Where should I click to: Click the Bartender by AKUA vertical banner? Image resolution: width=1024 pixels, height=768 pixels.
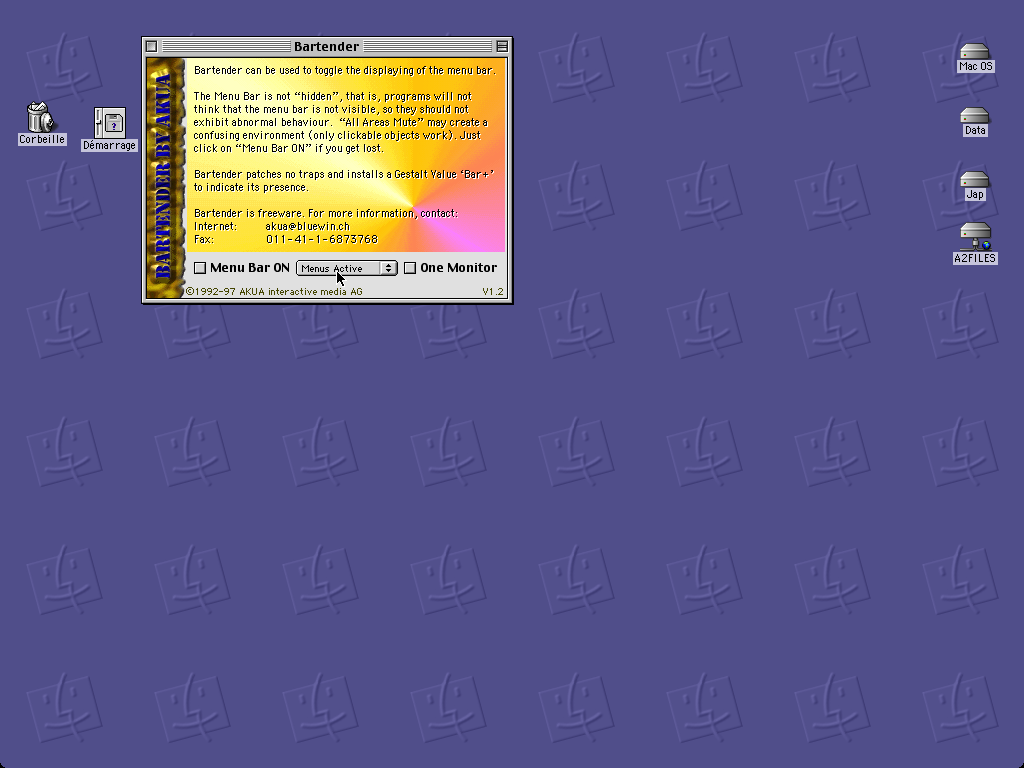[165, 178]
